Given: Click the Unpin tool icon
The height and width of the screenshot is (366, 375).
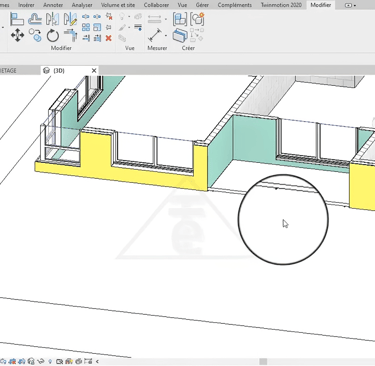Looking at the screenshot, I should (109, 16).
